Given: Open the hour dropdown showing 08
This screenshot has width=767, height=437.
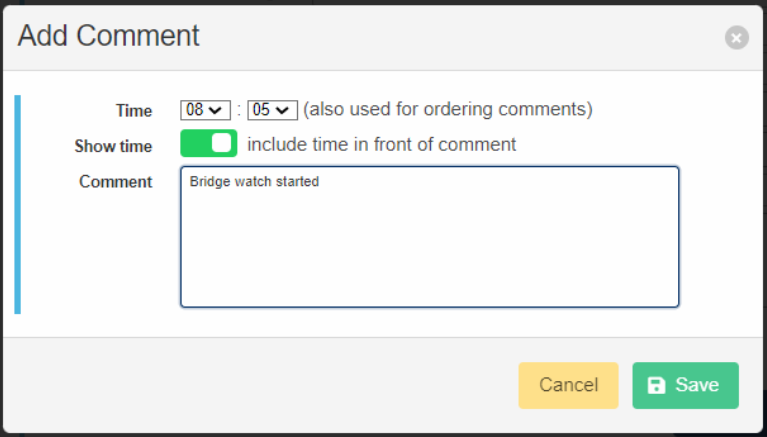Looking at the screenshot, I should pos(205,110).
